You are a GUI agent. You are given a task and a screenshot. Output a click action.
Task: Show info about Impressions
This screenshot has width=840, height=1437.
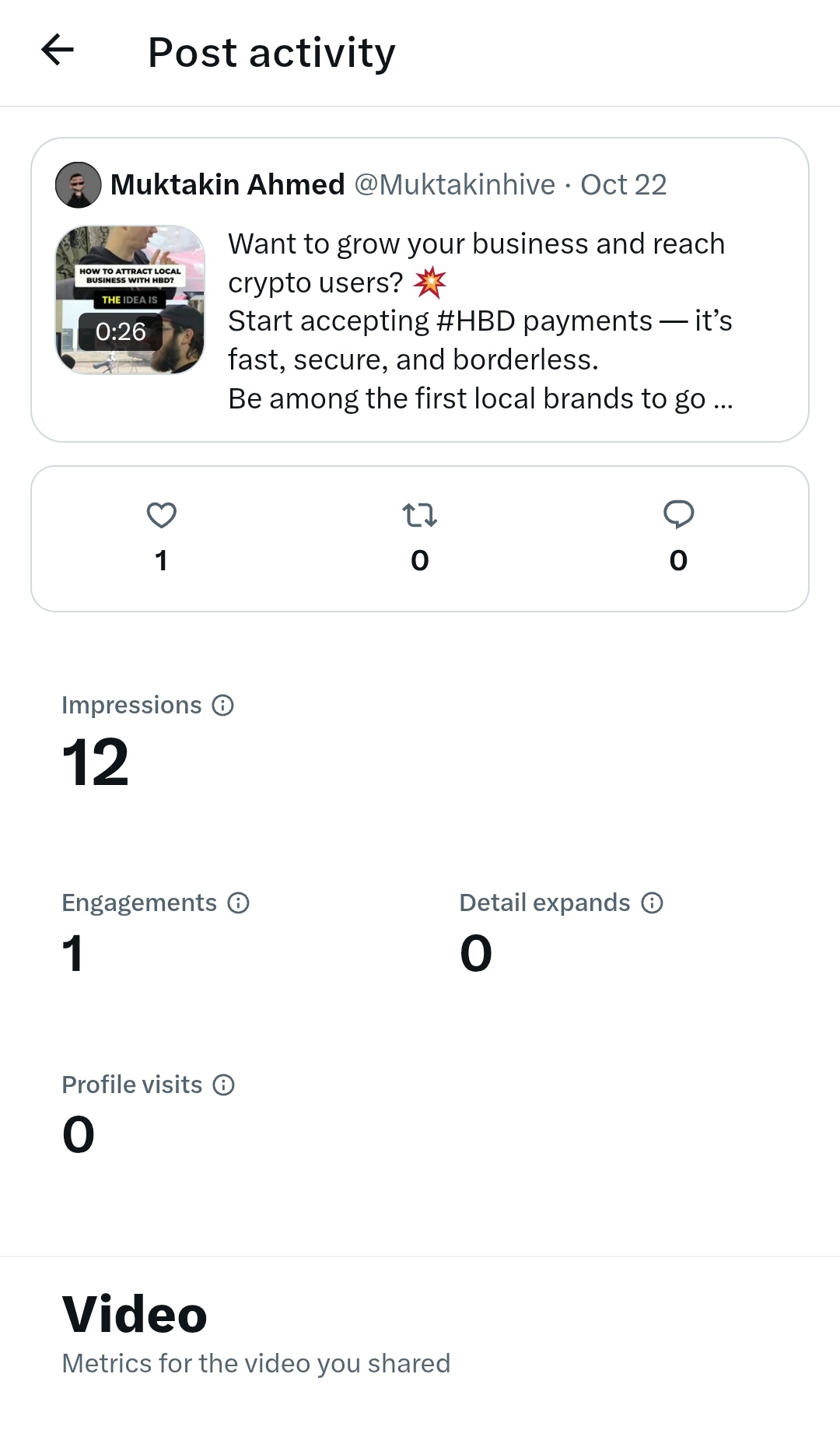click(x=223, y=706)
